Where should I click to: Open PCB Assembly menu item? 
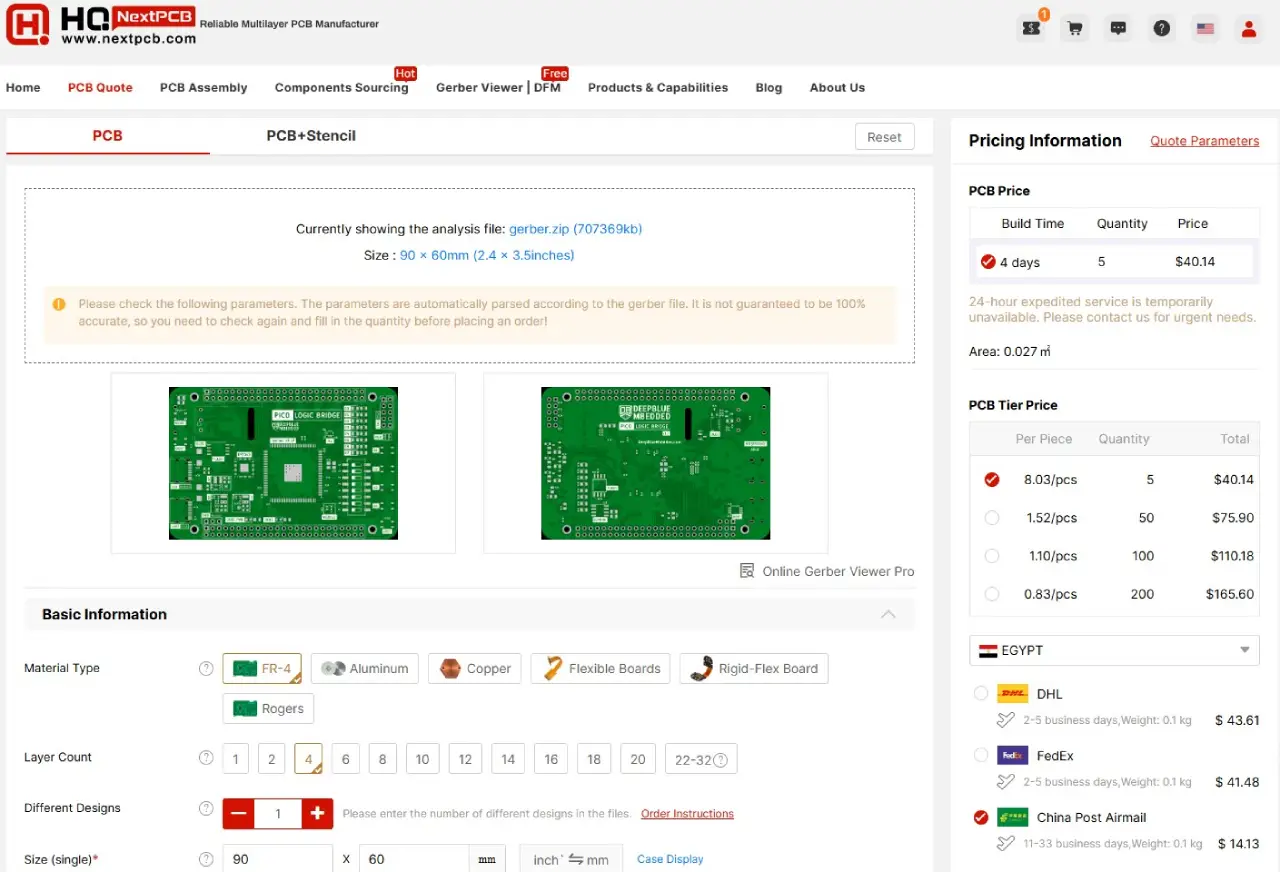[203, 88]
